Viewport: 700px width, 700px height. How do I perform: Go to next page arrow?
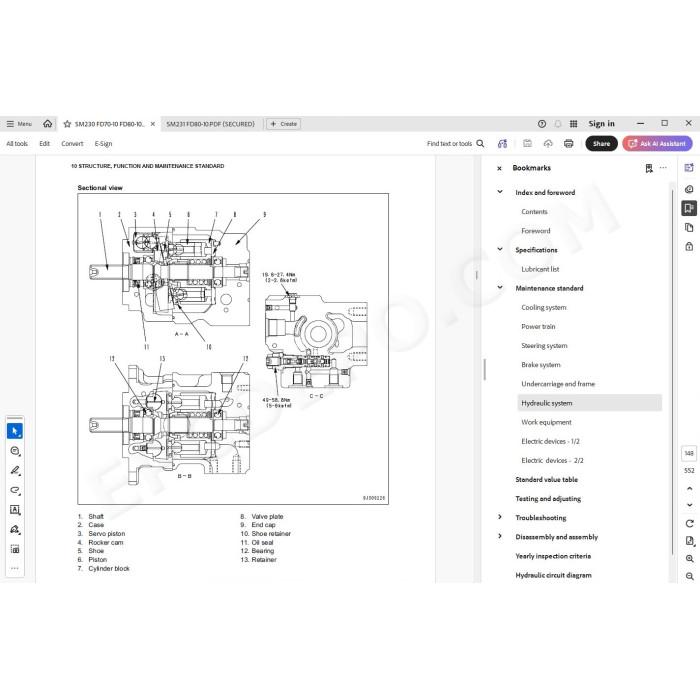689,505
